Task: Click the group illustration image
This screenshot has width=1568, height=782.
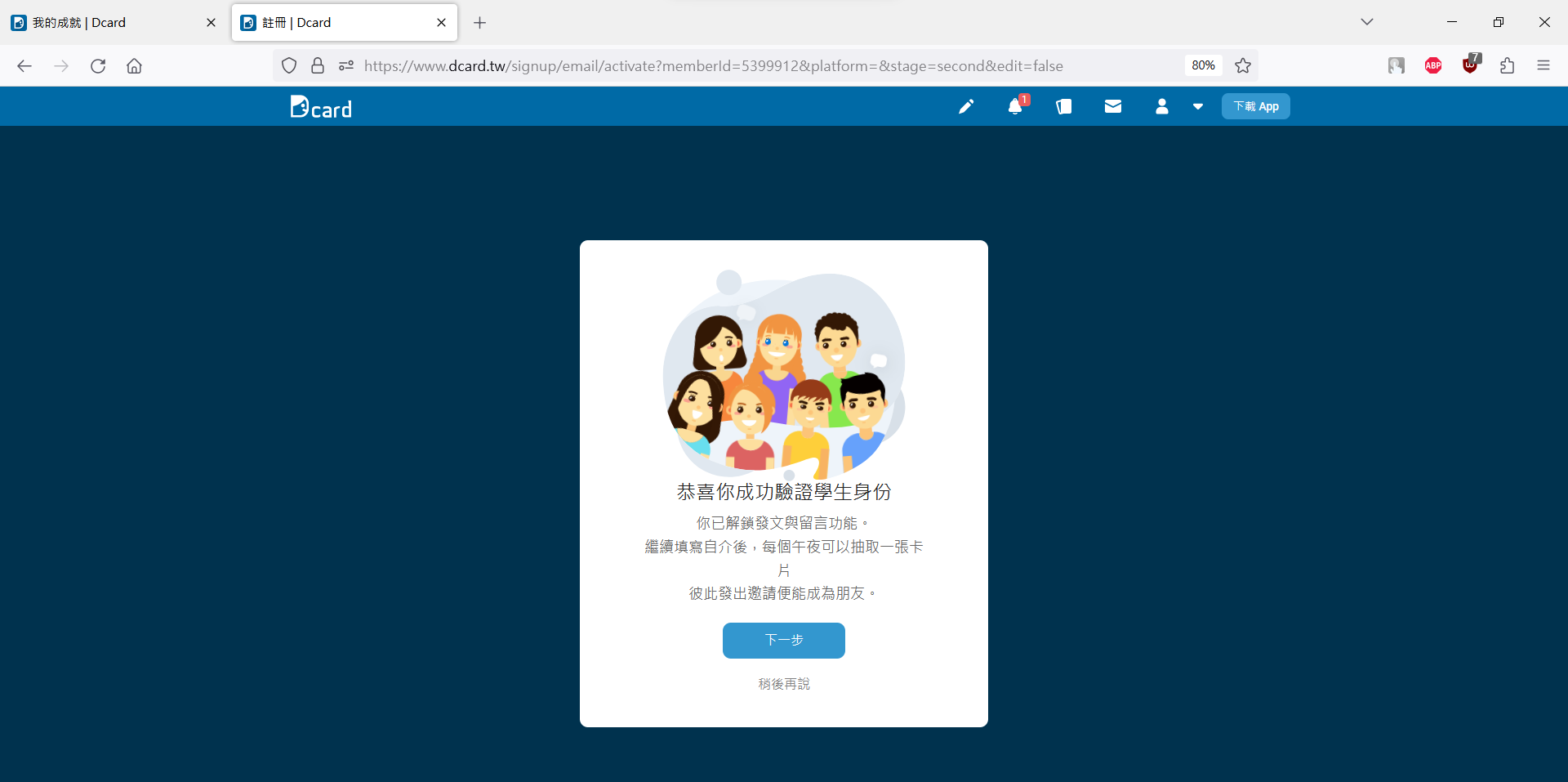Action: tap(784, 373)
